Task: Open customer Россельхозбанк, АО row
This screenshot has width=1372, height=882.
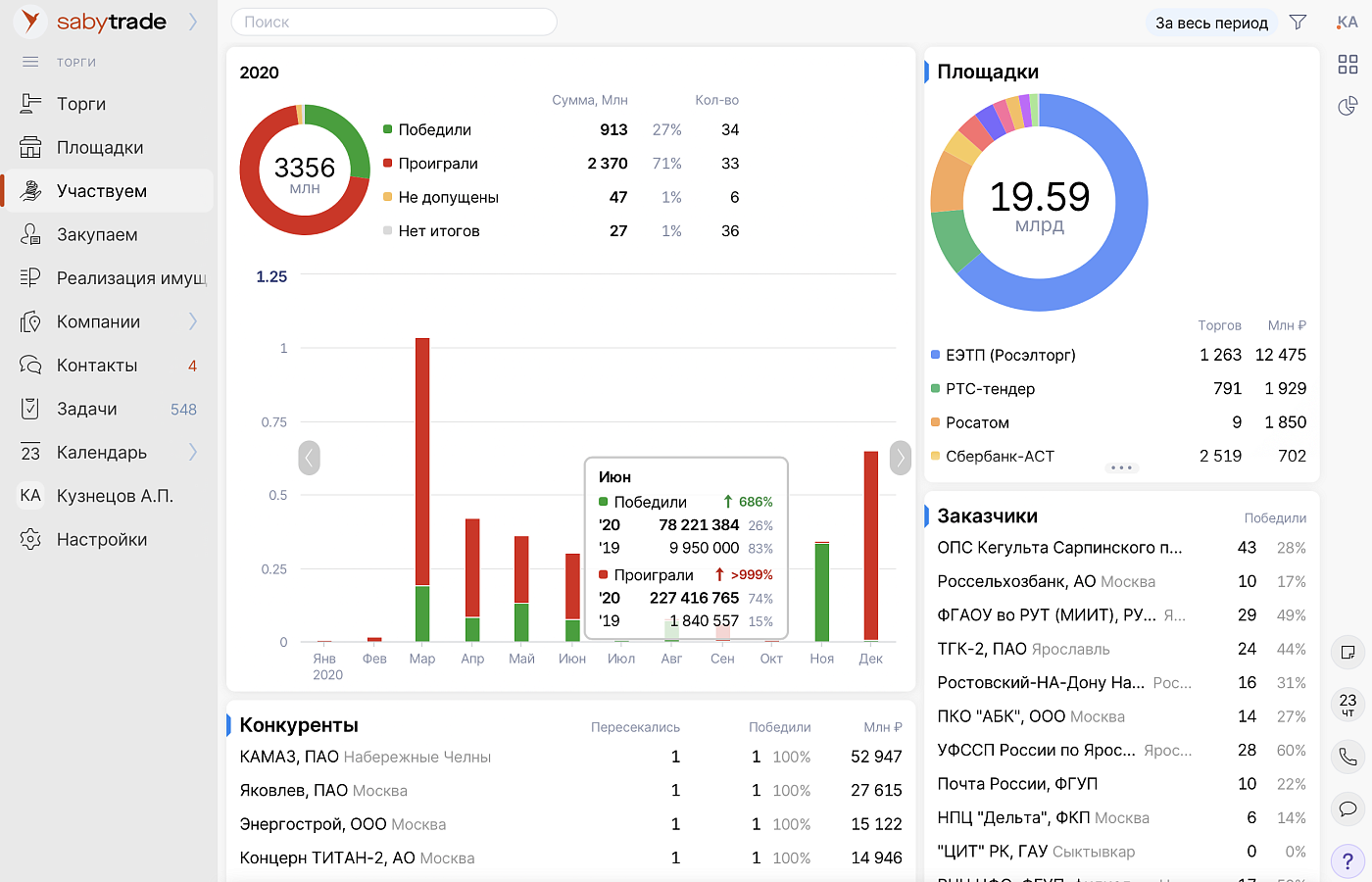Action: pos(1121,581)
